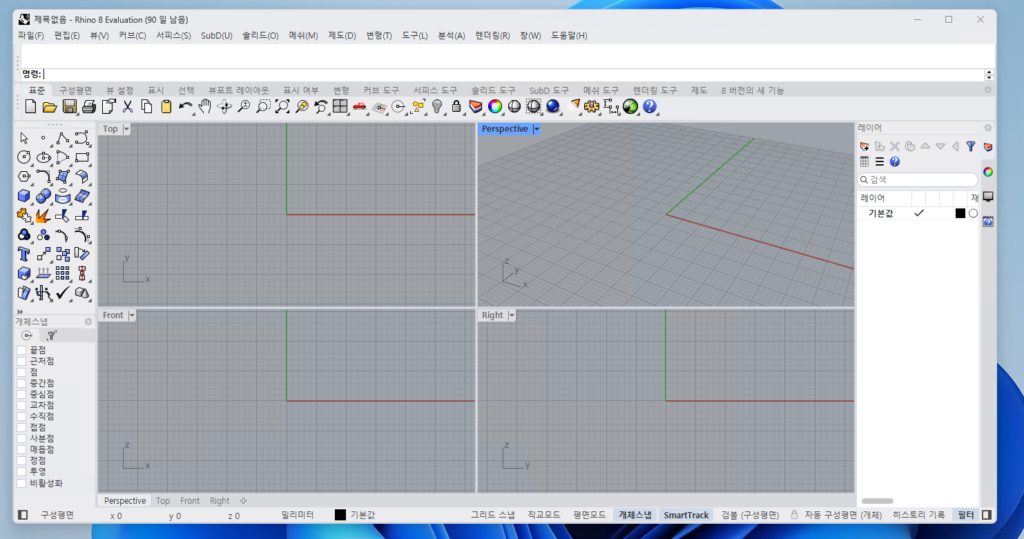Enable the 중간점 object snap checkbox
The width and height of the screenshot is (1024, 539).
point(22,383)
